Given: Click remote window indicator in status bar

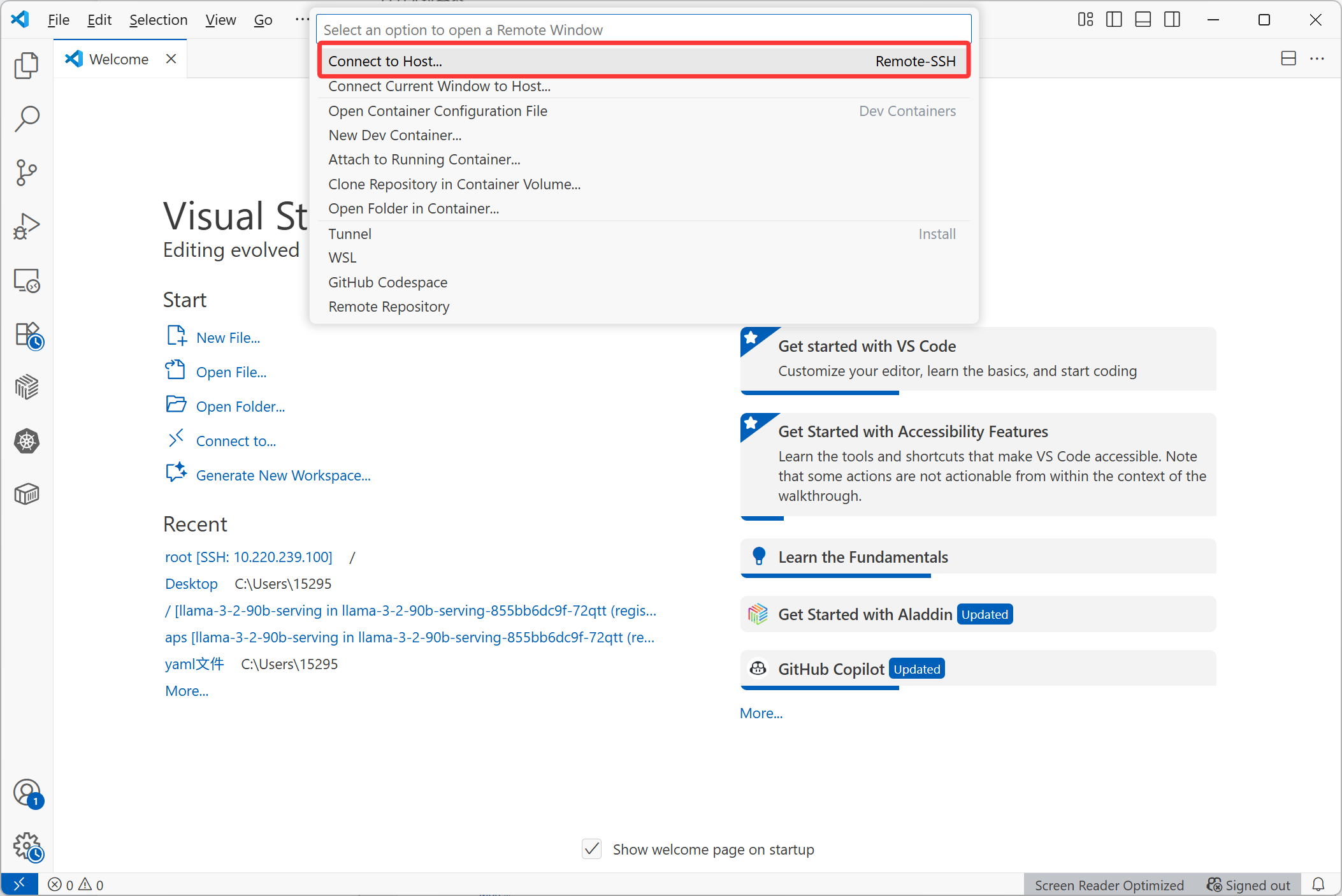Looking at the screenshot, I should click(x=19, y=884).
